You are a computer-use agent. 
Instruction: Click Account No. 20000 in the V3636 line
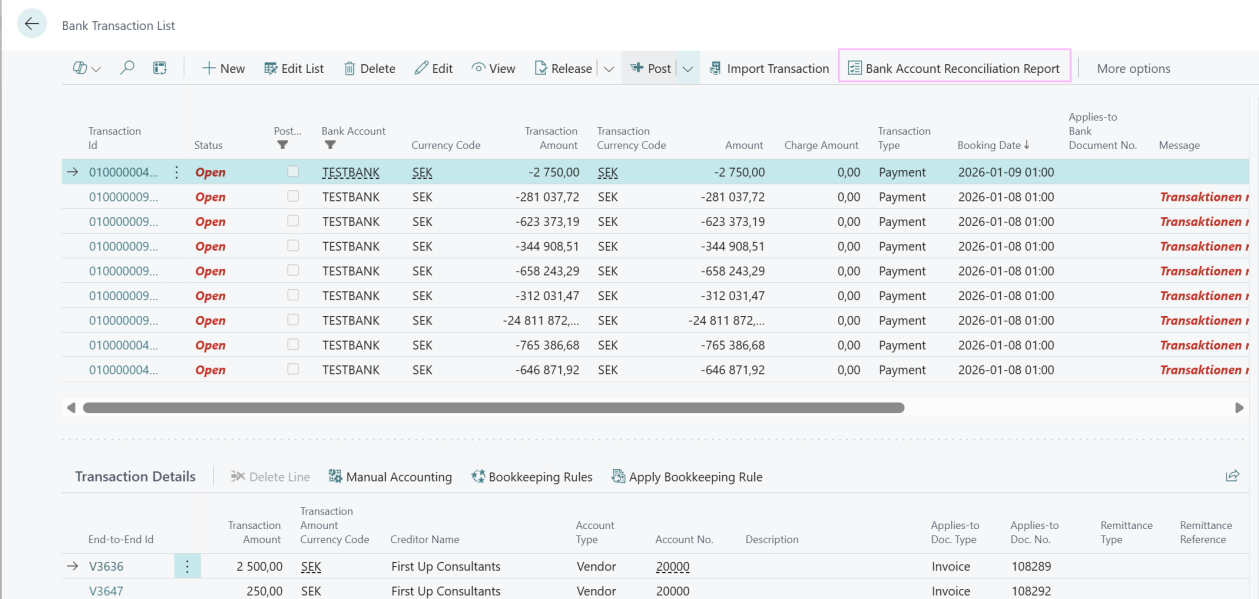673,566
